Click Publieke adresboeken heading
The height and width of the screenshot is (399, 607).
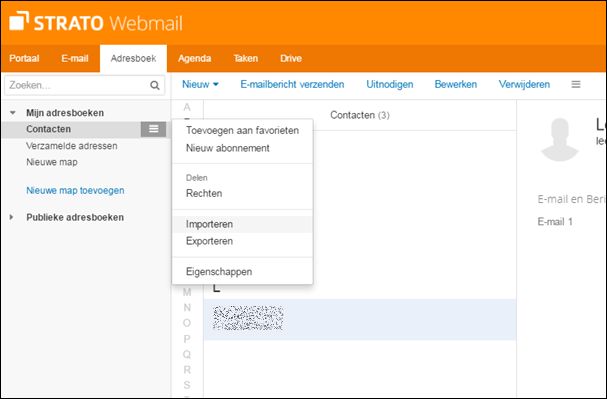point(75,217)
